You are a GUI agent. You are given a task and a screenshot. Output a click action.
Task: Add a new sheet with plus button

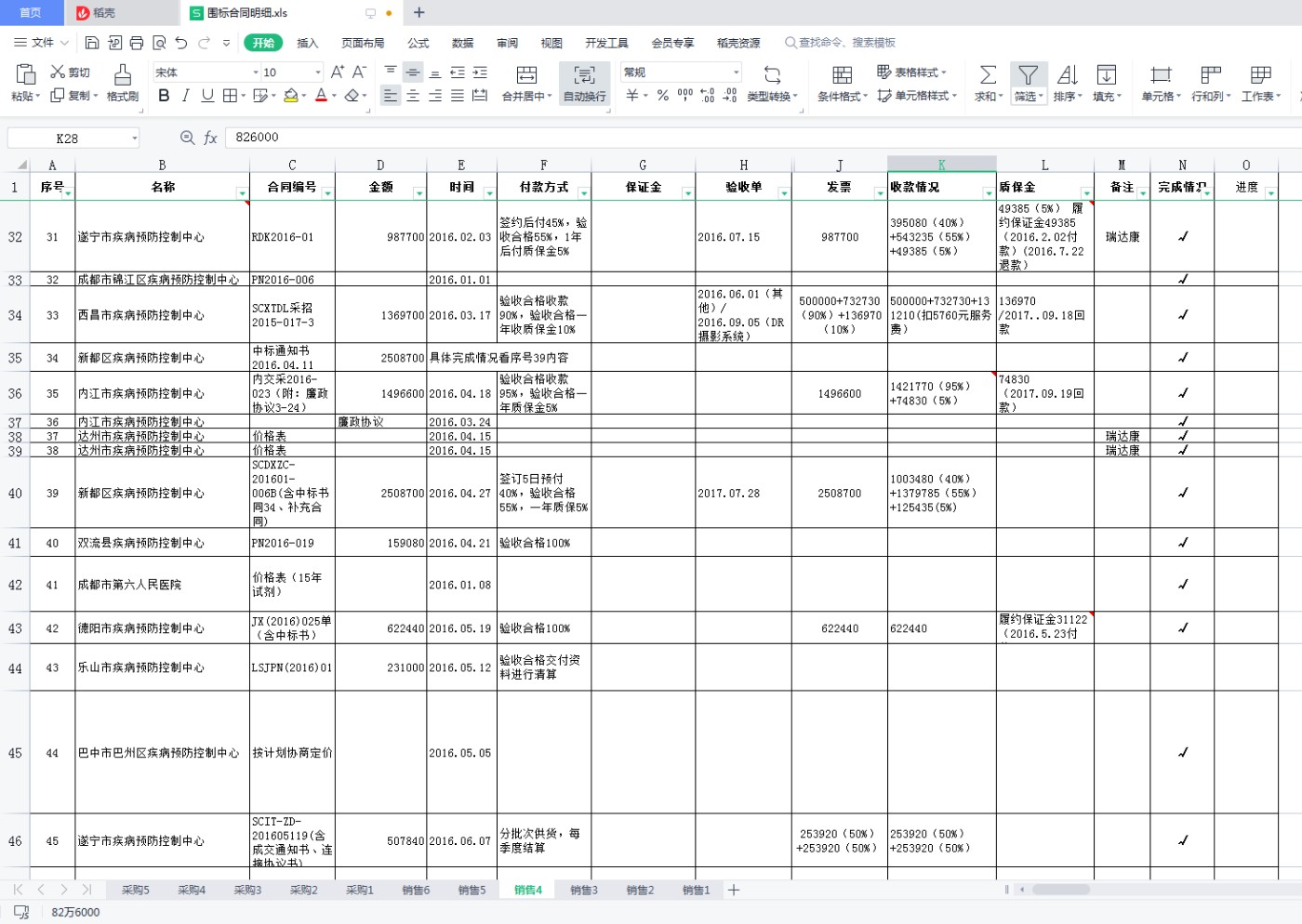point(734,891)
